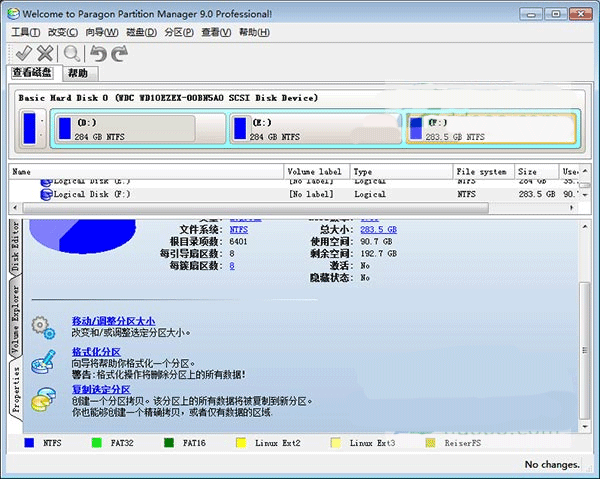
Task: Select the (D:) 284 GB partition block
Action: pyautogui.click(x=140, y=128)
